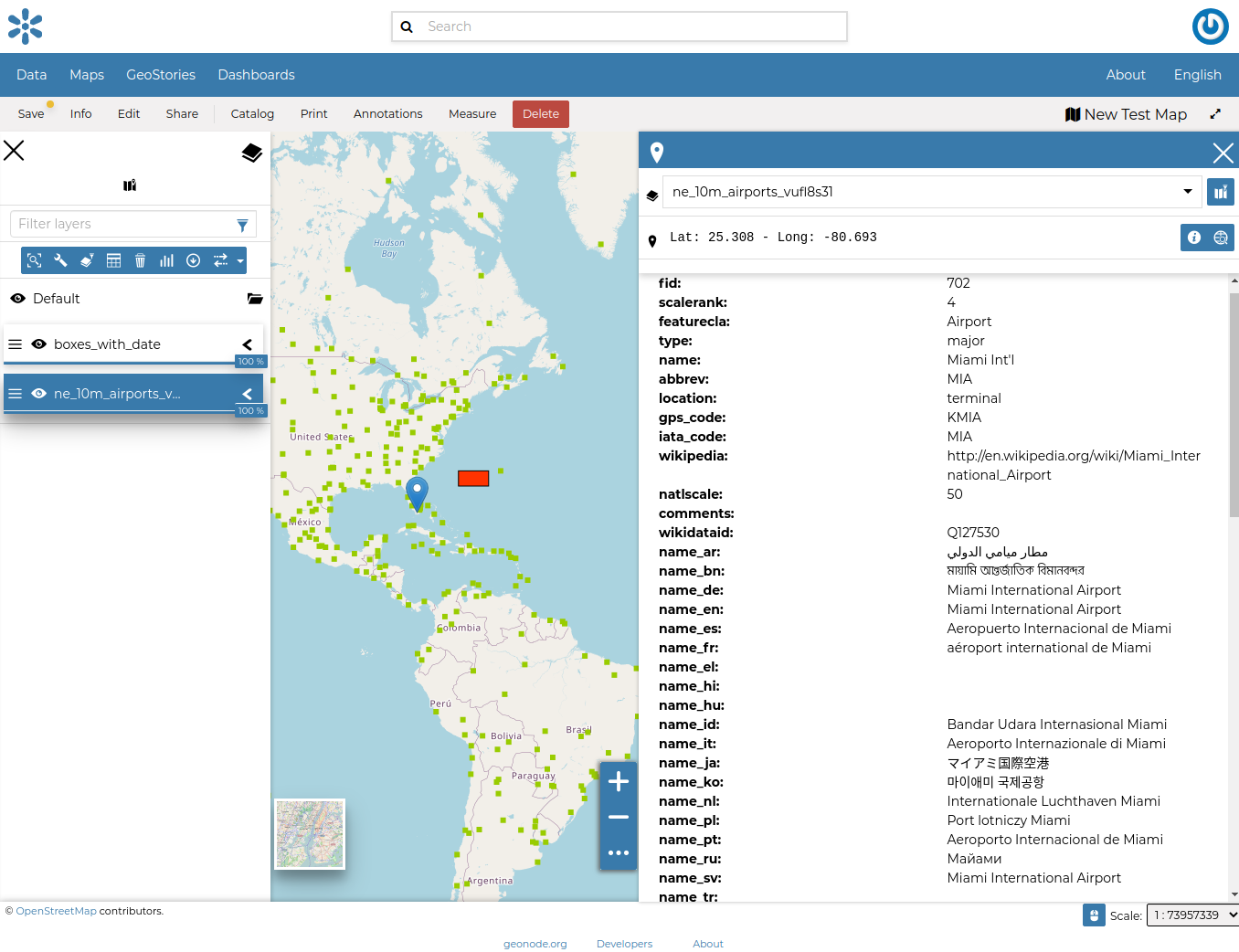1239x952 pixels.
Task: Click the zoom to layer extent icon
Action: [x=35, y=260]
